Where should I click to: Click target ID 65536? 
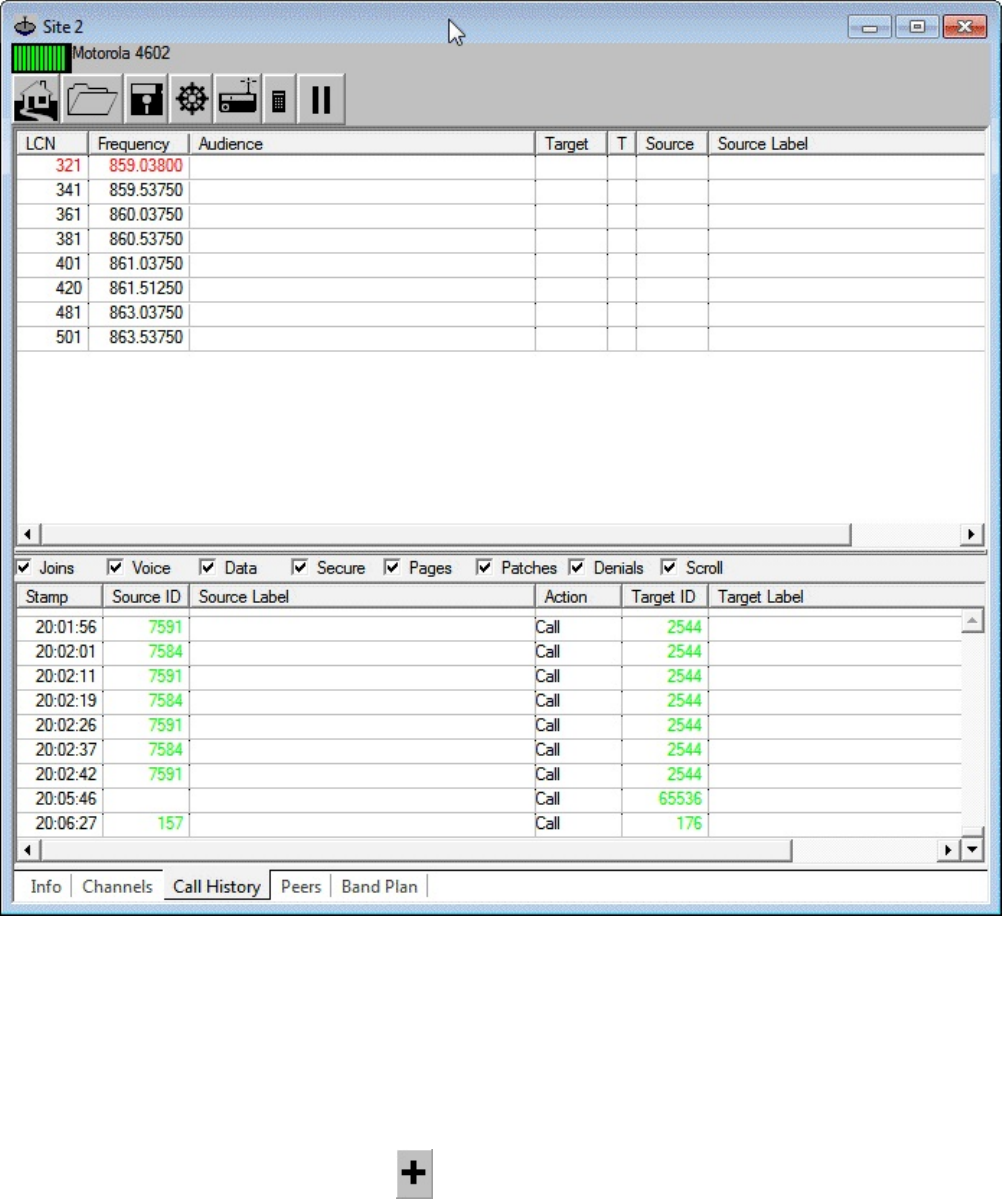[x=679, y=798]
